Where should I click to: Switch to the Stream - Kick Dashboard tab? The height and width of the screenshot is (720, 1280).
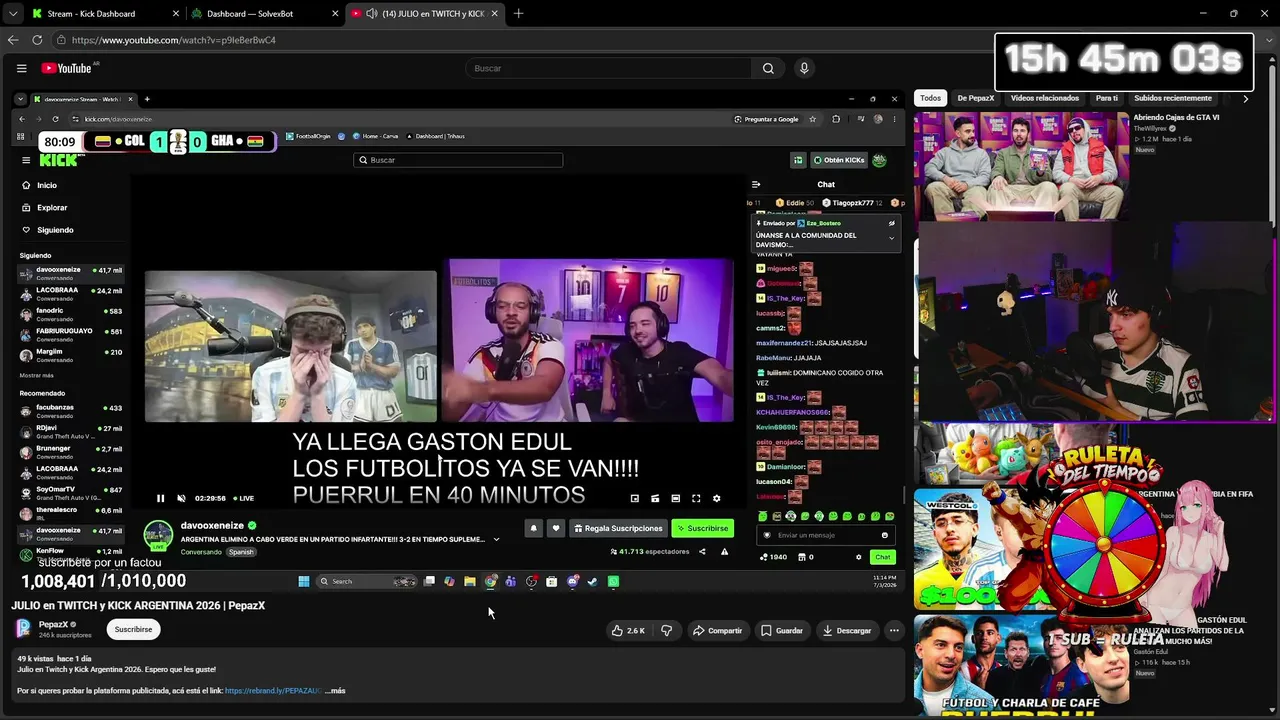pyautogui.click(x=92, y=14)
